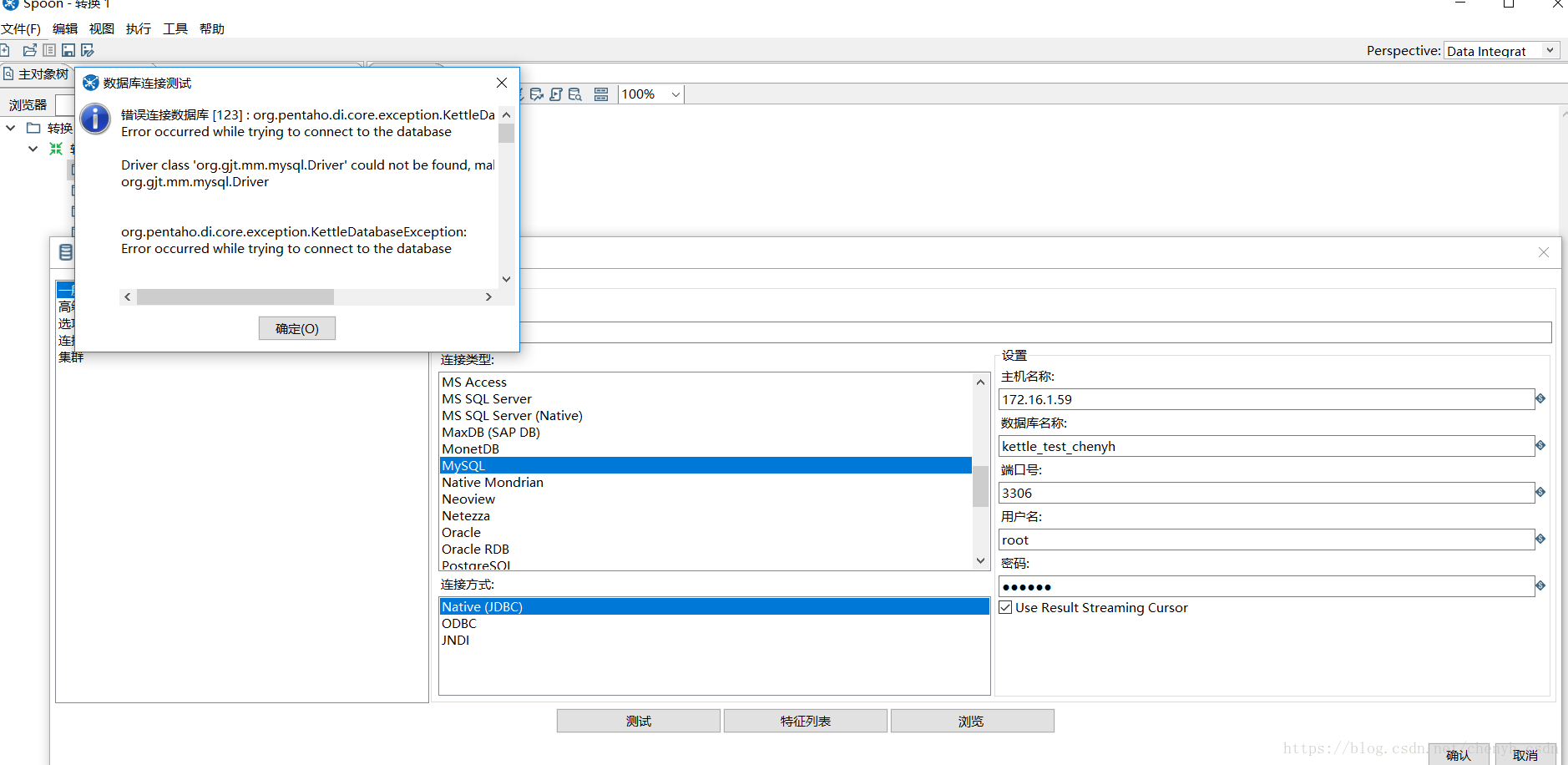Click the get SQL icon in canvas toolbar
Image resolution: width=1568 pixels, height=765 pixels.
point(556,94)
